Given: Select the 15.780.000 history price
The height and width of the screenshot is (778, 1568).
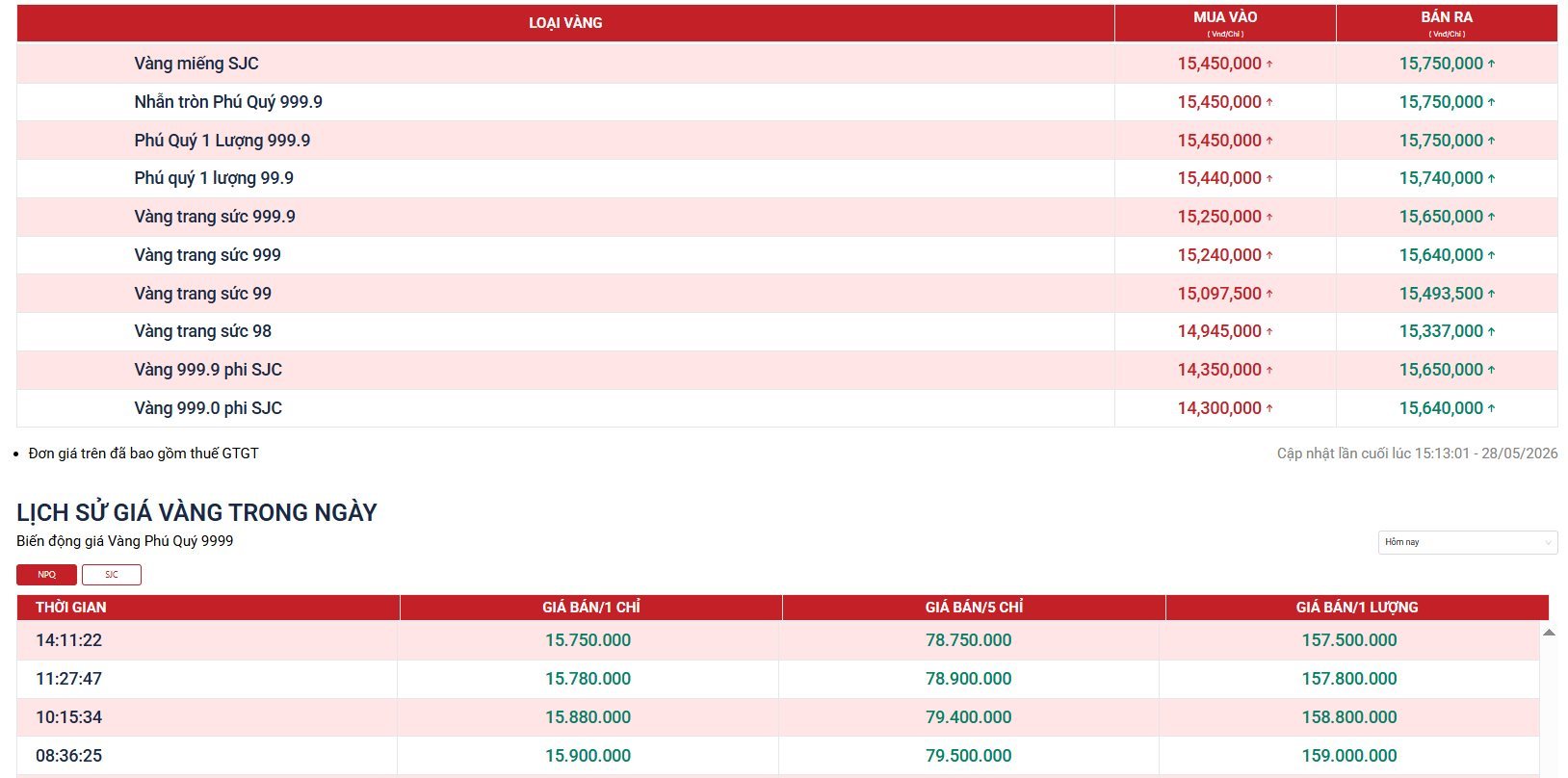Looking at the screenshot, I should [588, 679].
